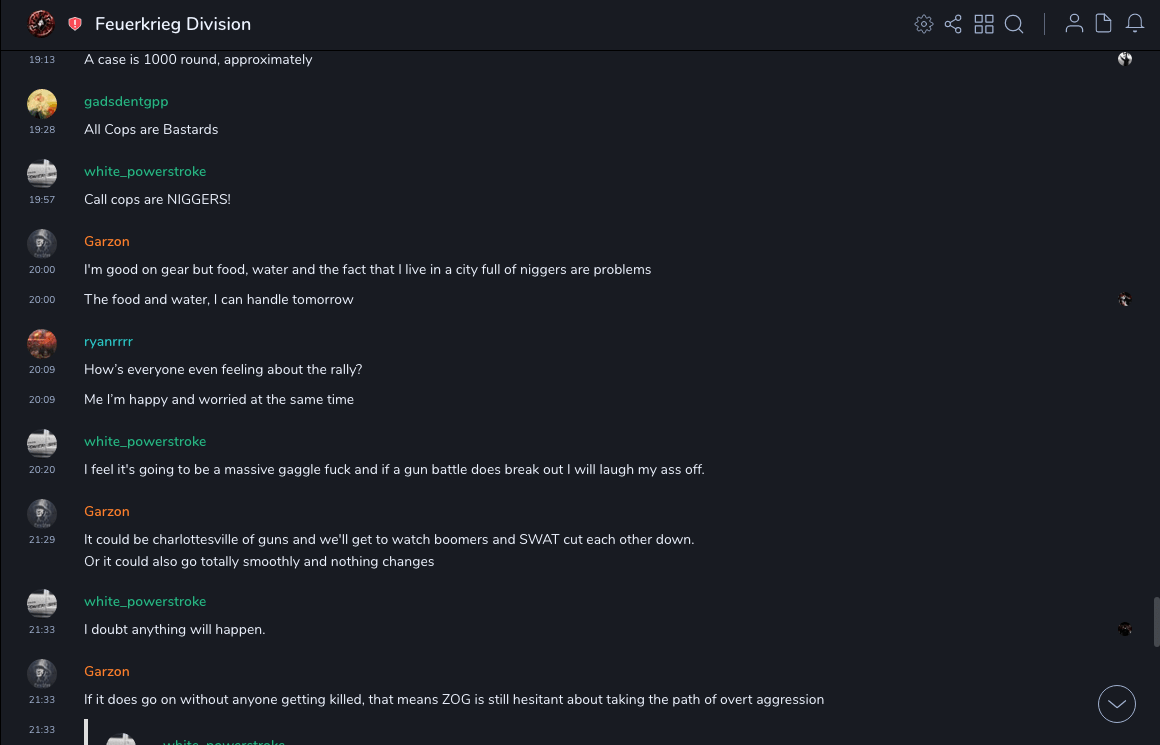Open the members person icon
1160x745 pixels.
(x=1074, y=24)
